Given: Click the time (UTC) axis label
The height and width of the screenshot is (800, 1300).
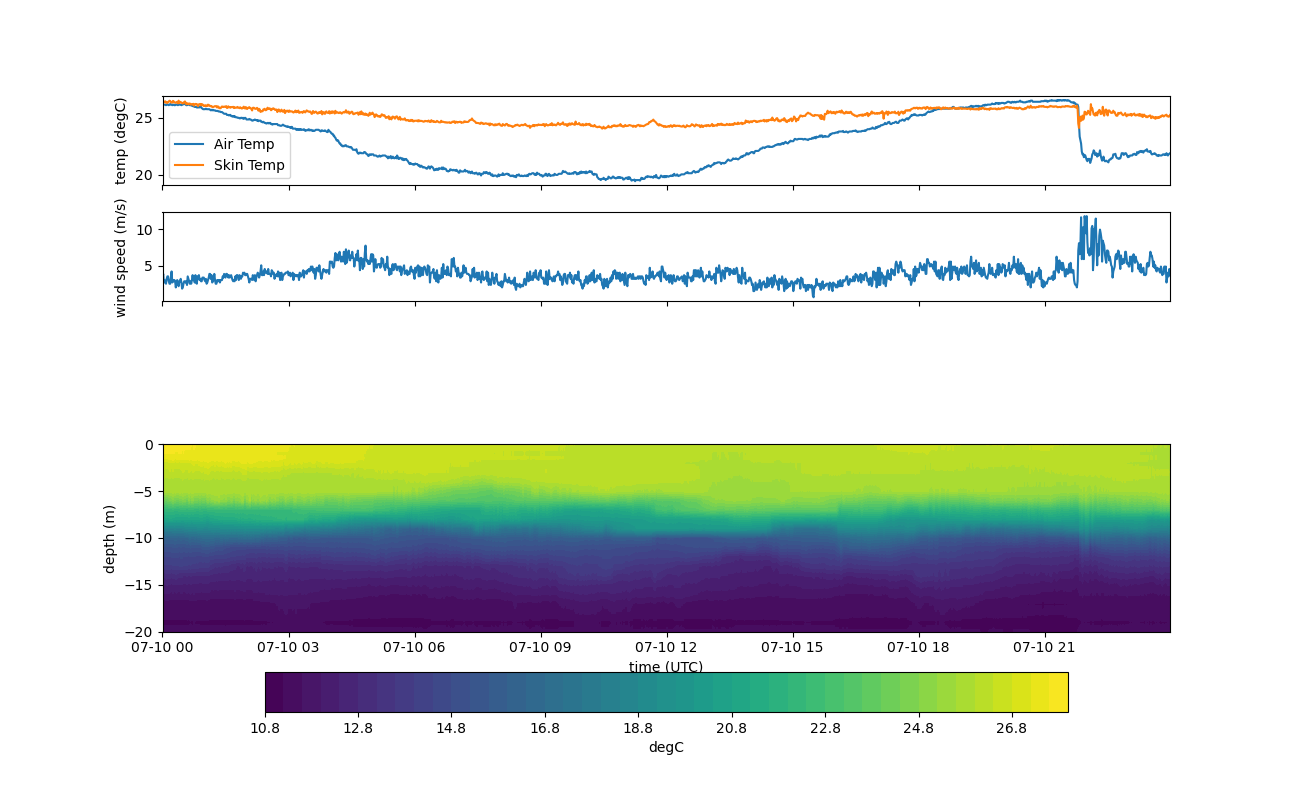Looking at the screenshot, I should pyautogui.click(x=666, y=666).
